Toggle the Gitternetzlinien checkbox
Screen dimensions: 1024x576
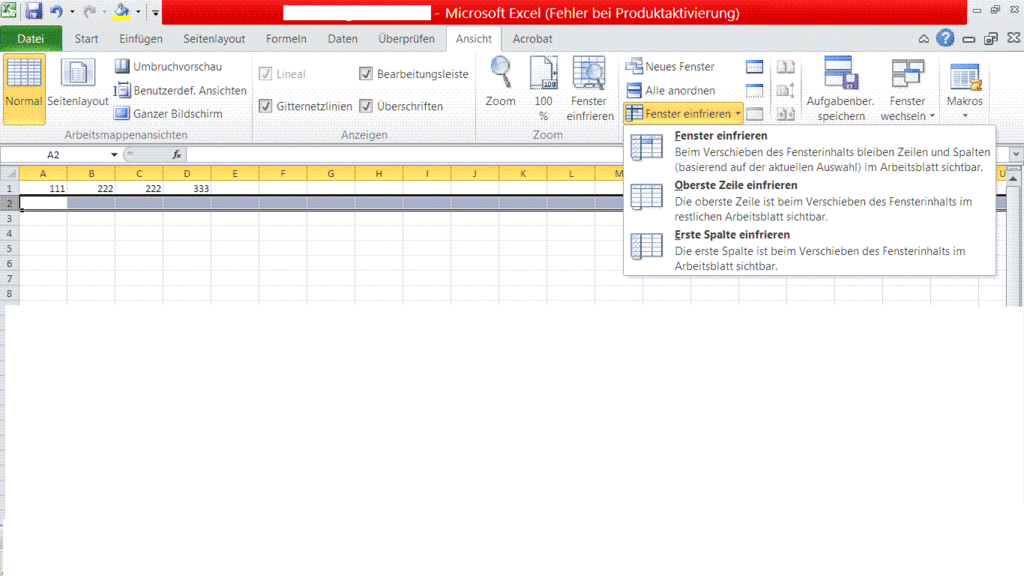(265, 106)
